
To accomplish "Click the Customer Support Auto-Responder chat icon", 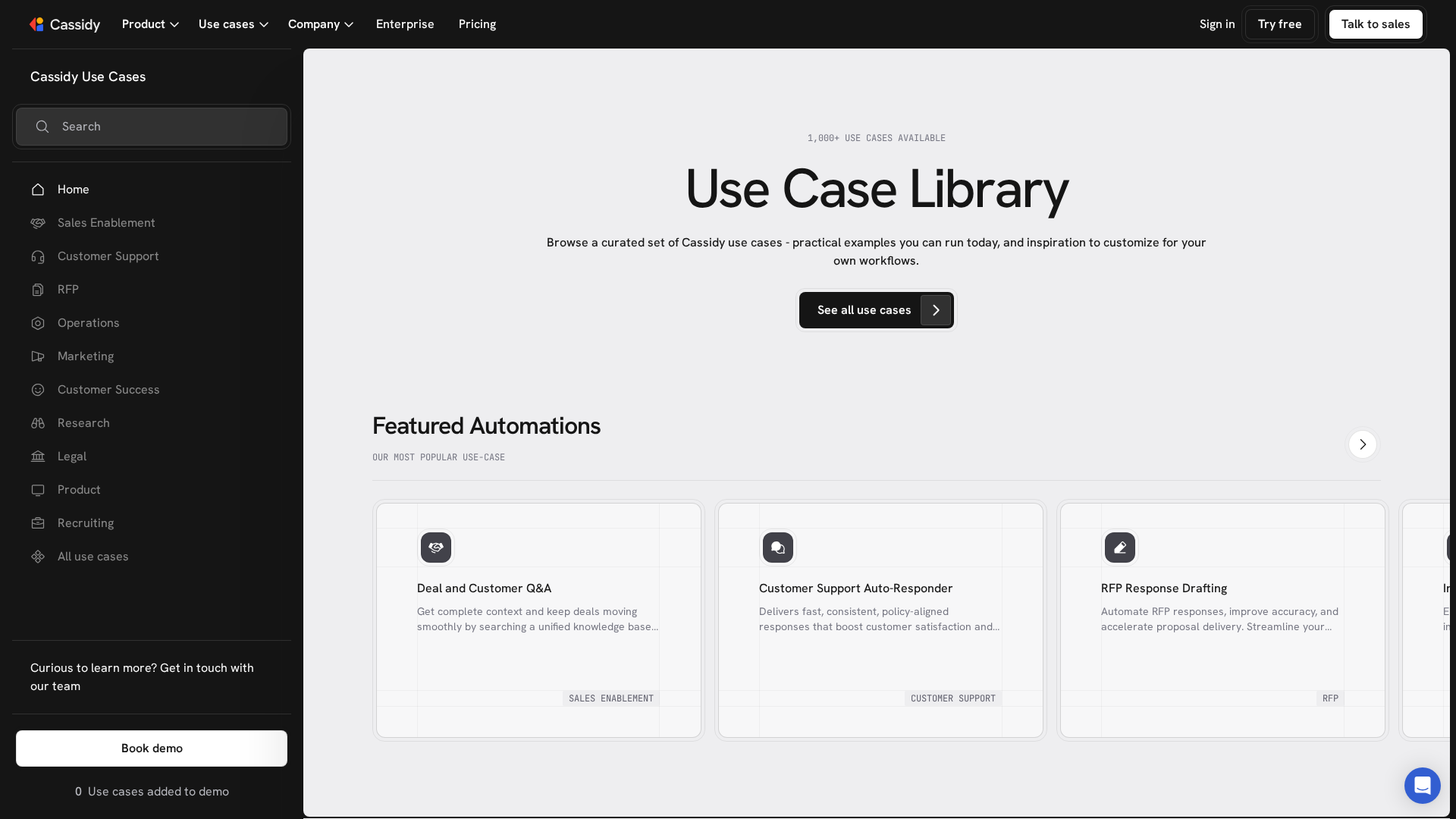I will coord(777,548).
